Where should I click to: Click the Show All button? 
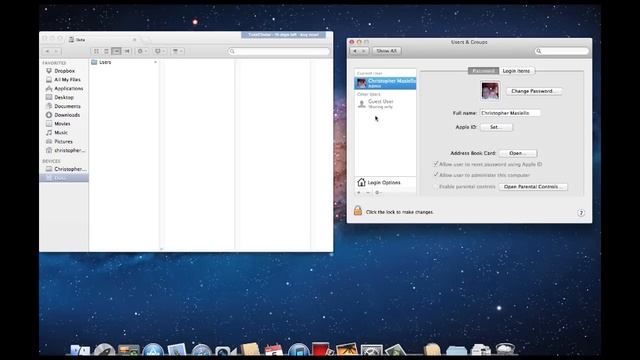point(386,51)
